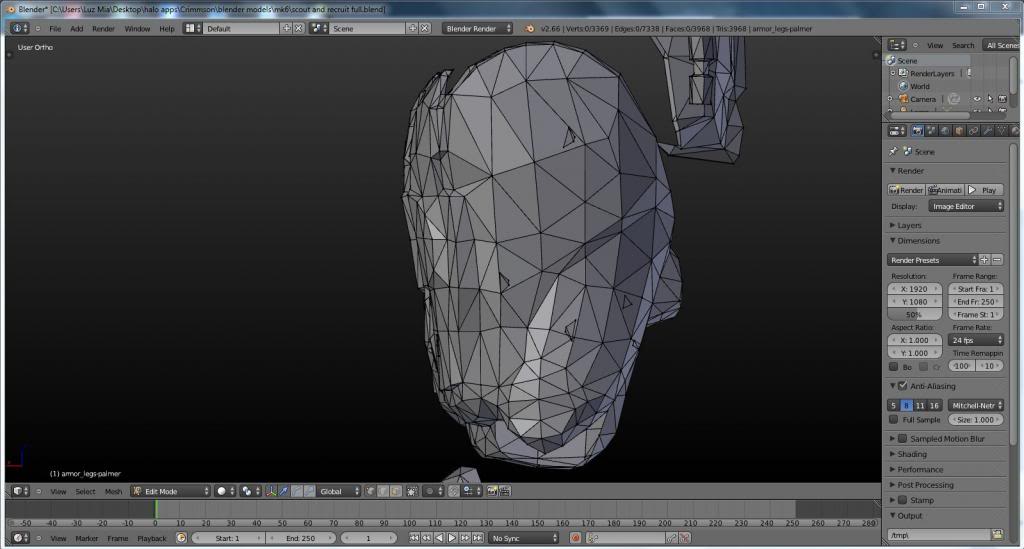1024x549 pixels.
Task: Open the World properties tab icon
Action: pos(945,130)
